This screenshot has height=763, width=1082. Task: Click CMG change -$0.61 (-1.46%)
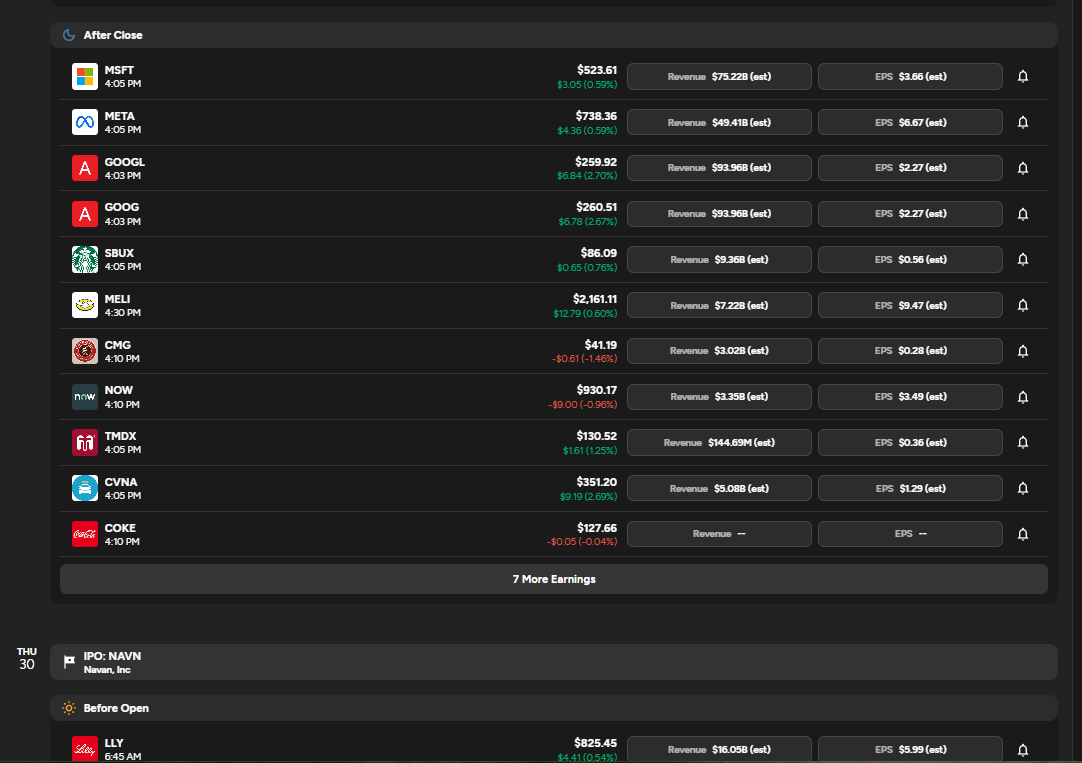pyautogui.click(x=584, y=359)
